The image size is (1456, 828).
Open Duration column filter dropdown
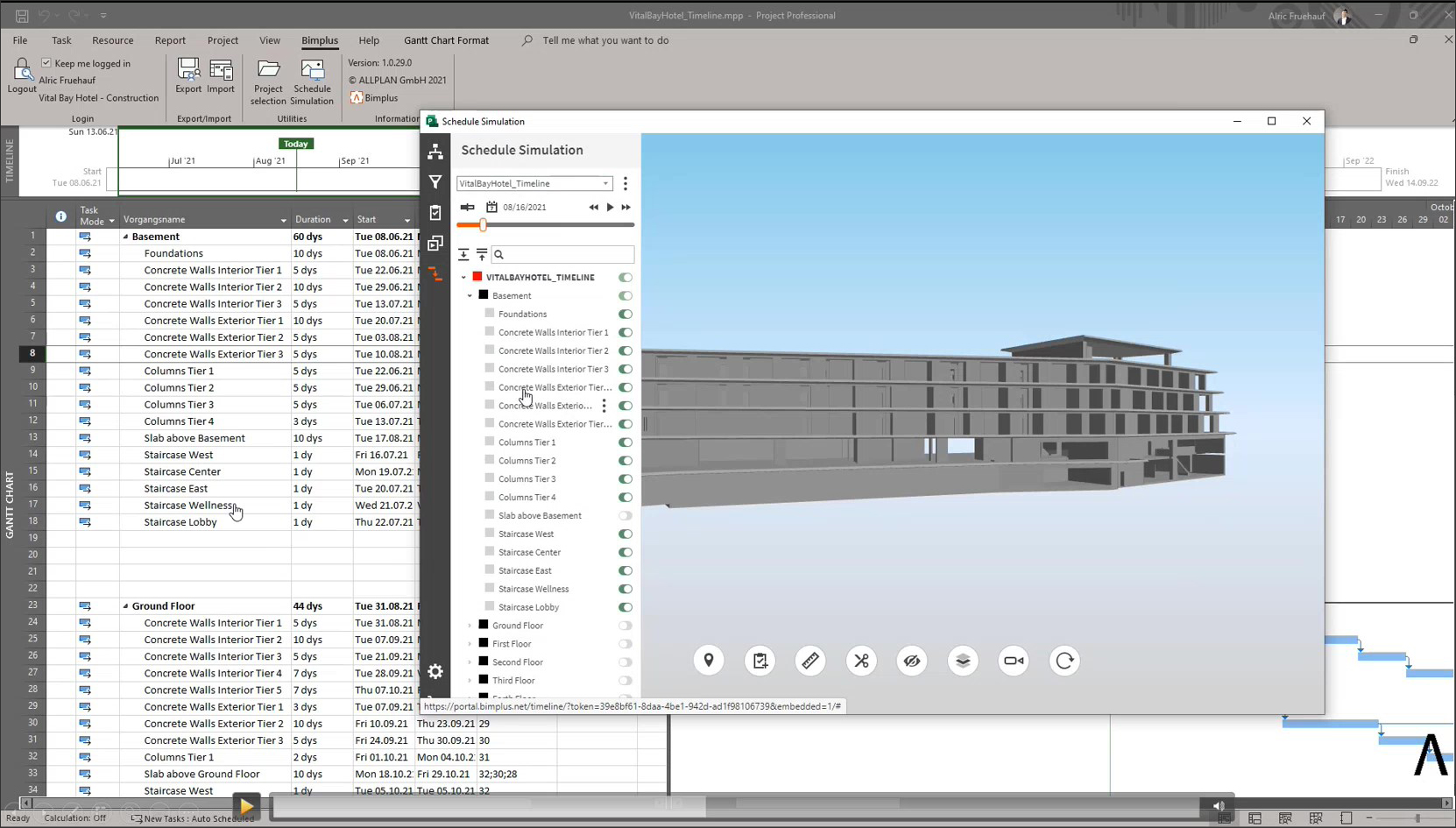[x=345, y=220]
